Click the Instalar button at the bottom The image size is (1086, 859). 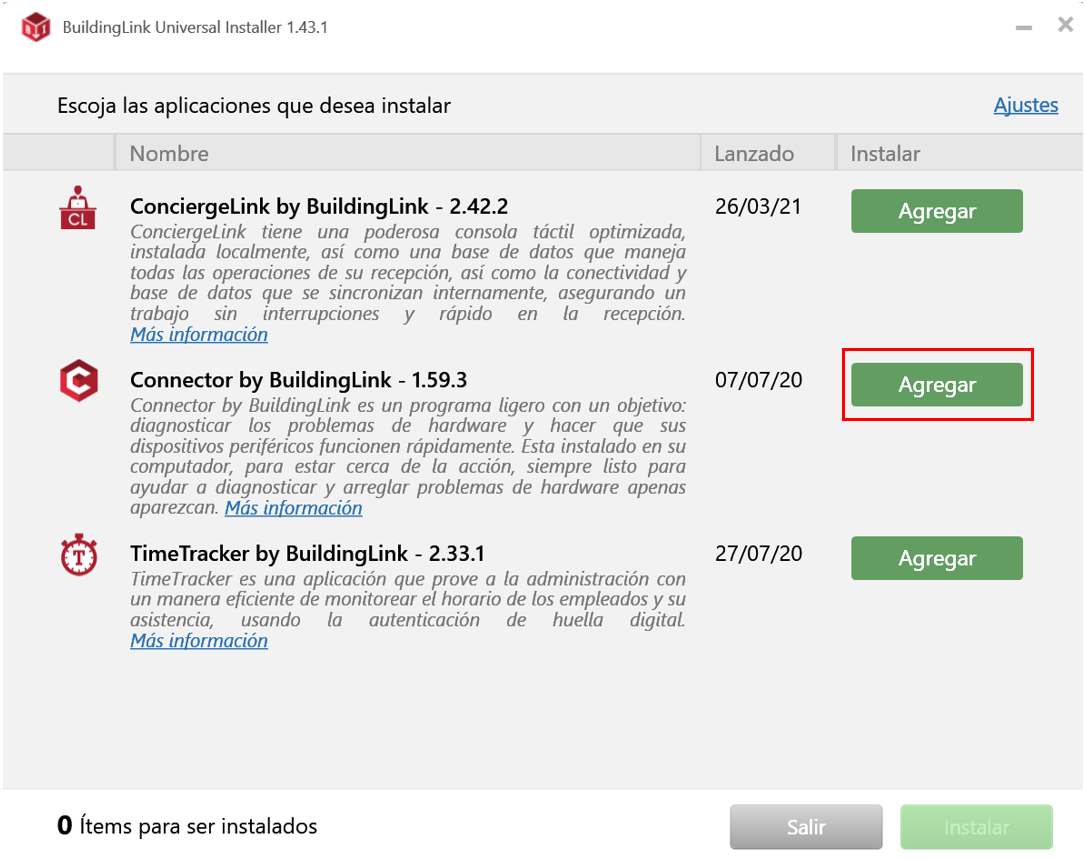tap(977, 826)
